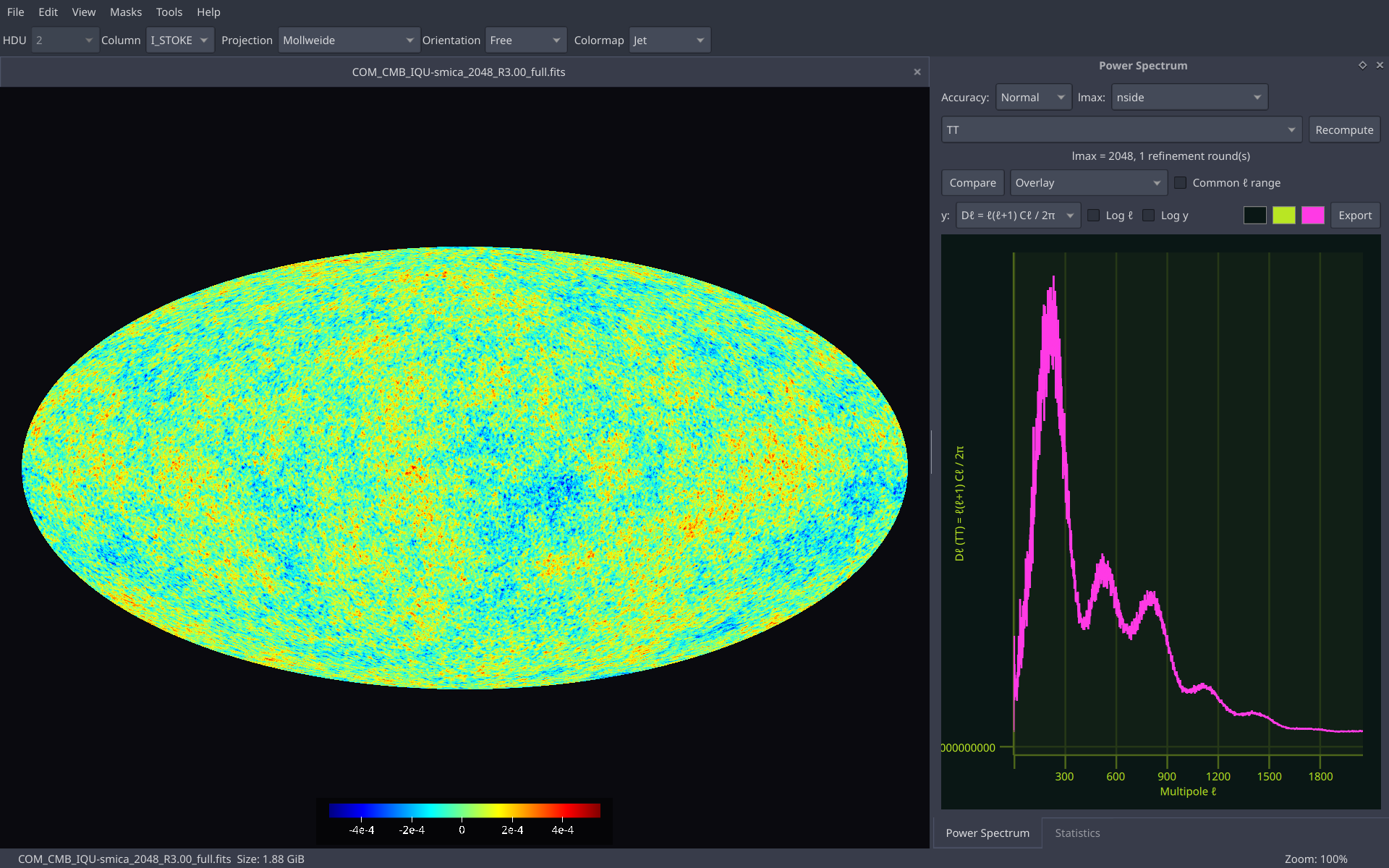This screenshot has width=1389, height=868.
Task: Open the Overlay compare mode dropdown
Action: 1089,183
